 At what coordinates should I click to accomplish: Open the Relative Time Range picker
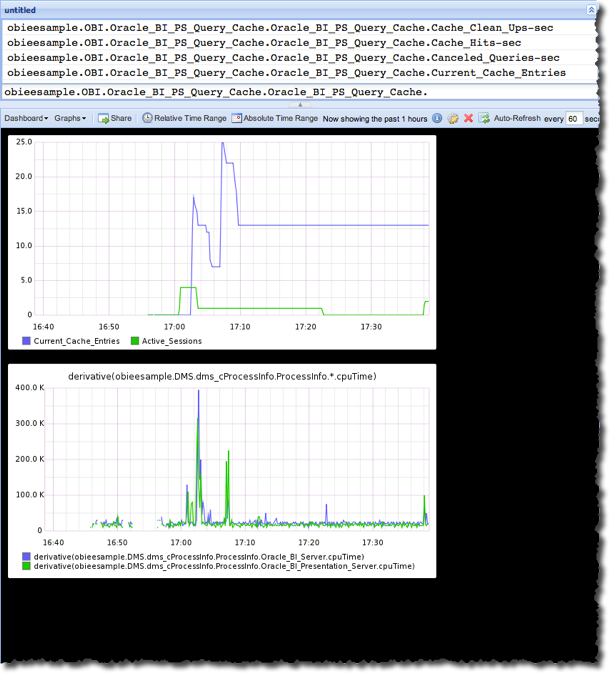pos(184,118)
